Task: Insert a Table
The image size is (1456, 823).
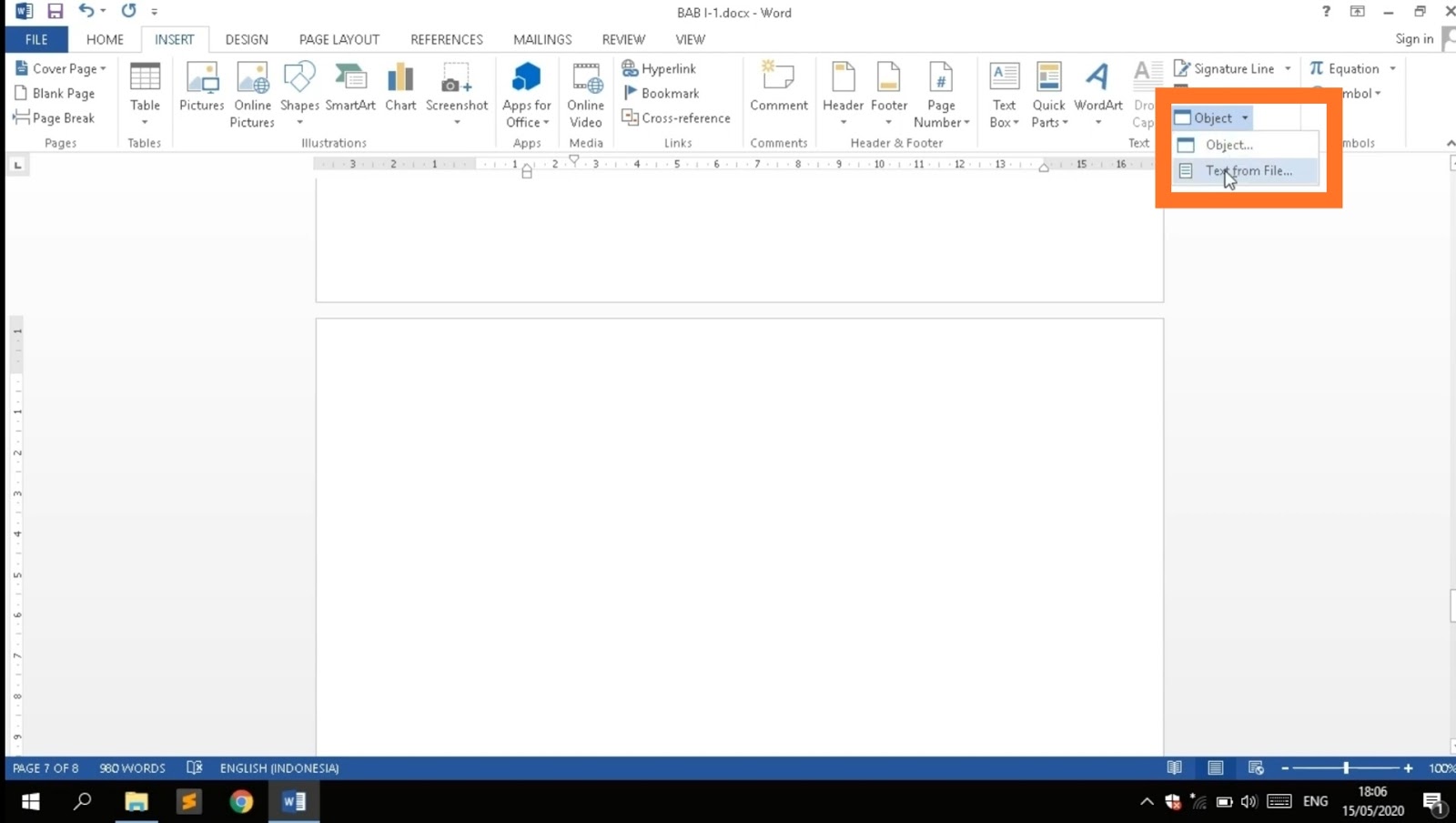Action: [145, 95]
